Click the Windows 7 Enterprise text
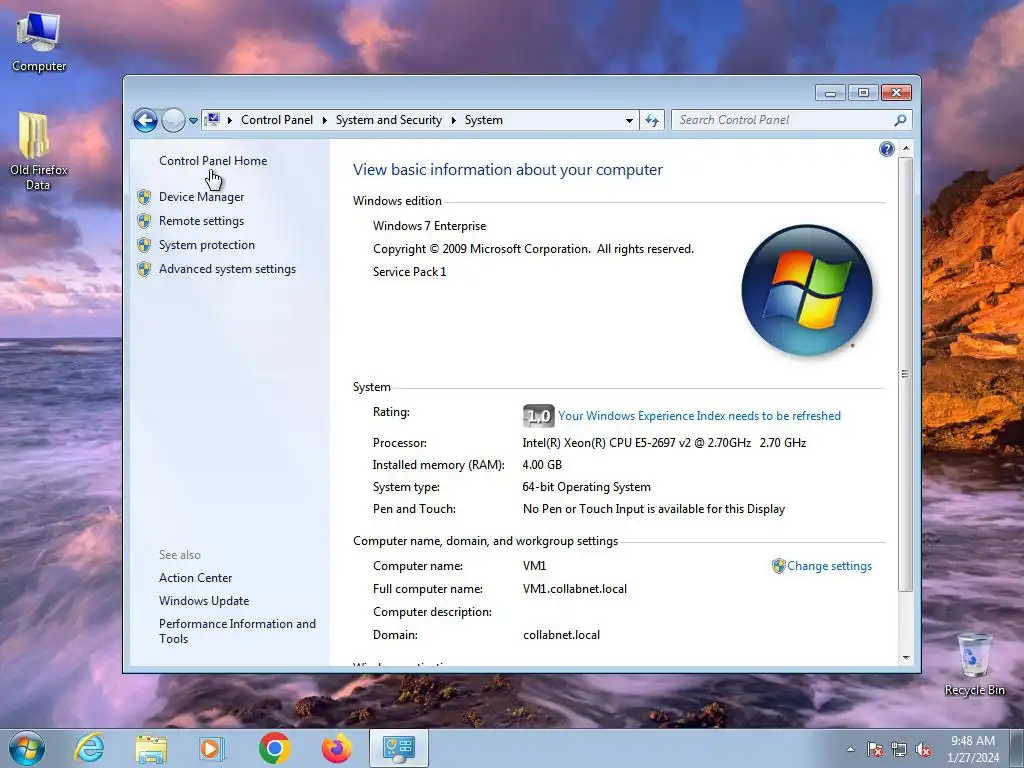The image size is (1024, 768). pos(429,226)
